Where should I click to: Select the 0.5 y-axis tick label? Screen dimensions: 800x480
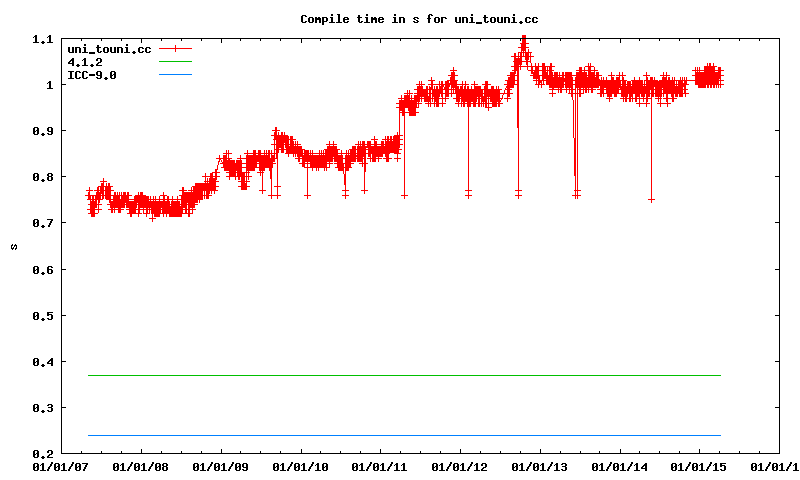(x=42, y=316)
